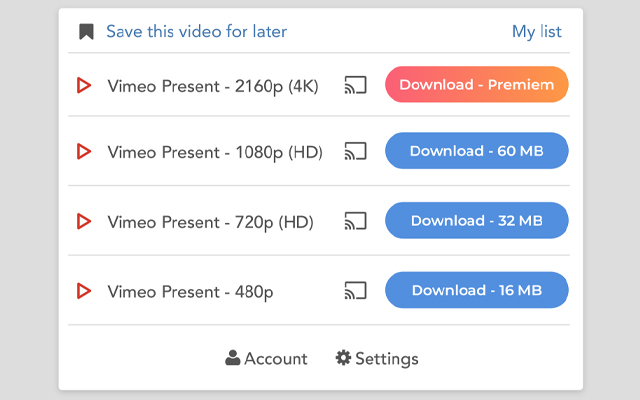Select the Vimeo Present - 1080p (HD) title

215,152
